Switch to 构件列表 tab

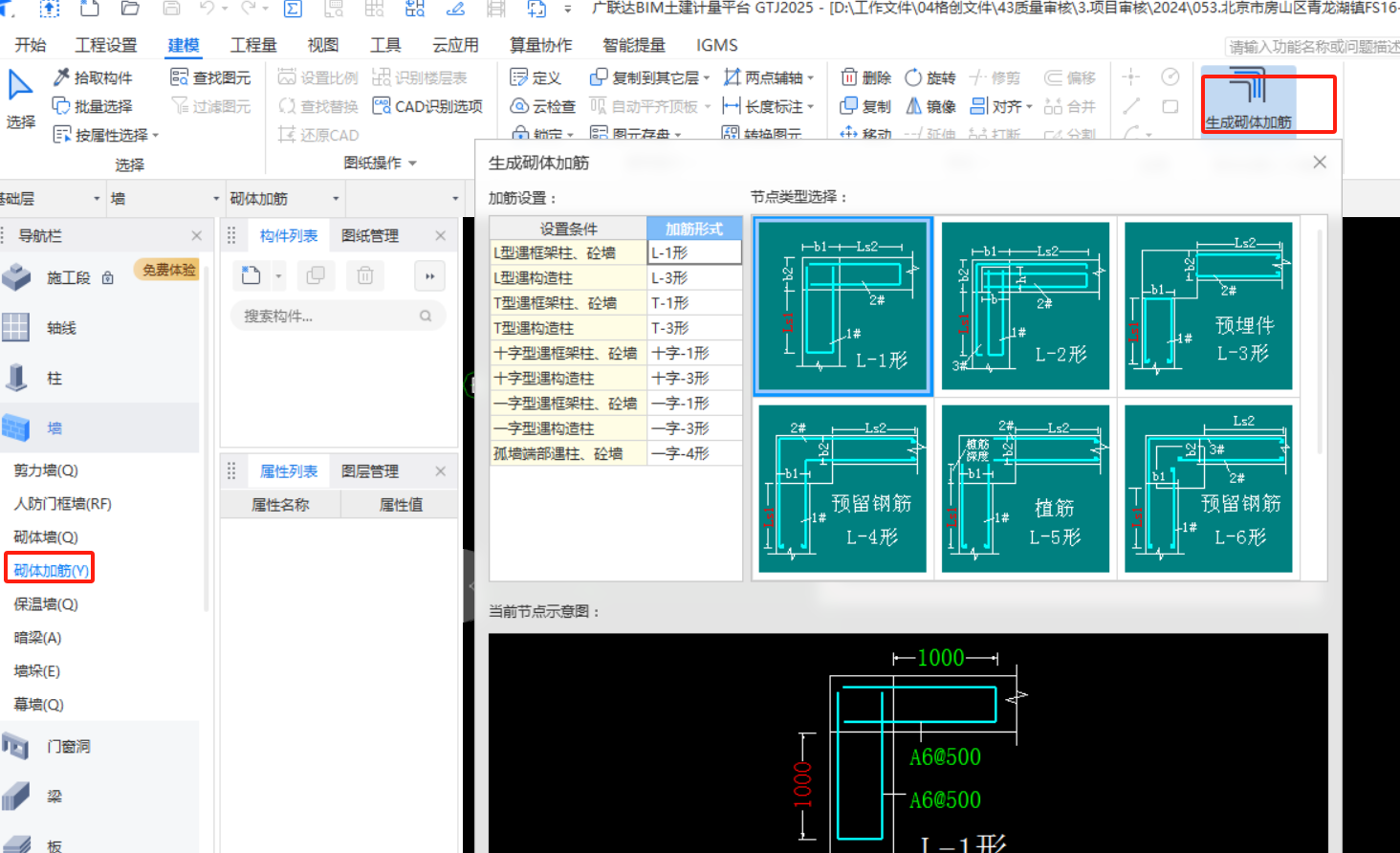pyautogui.click(x=288, y=236)
